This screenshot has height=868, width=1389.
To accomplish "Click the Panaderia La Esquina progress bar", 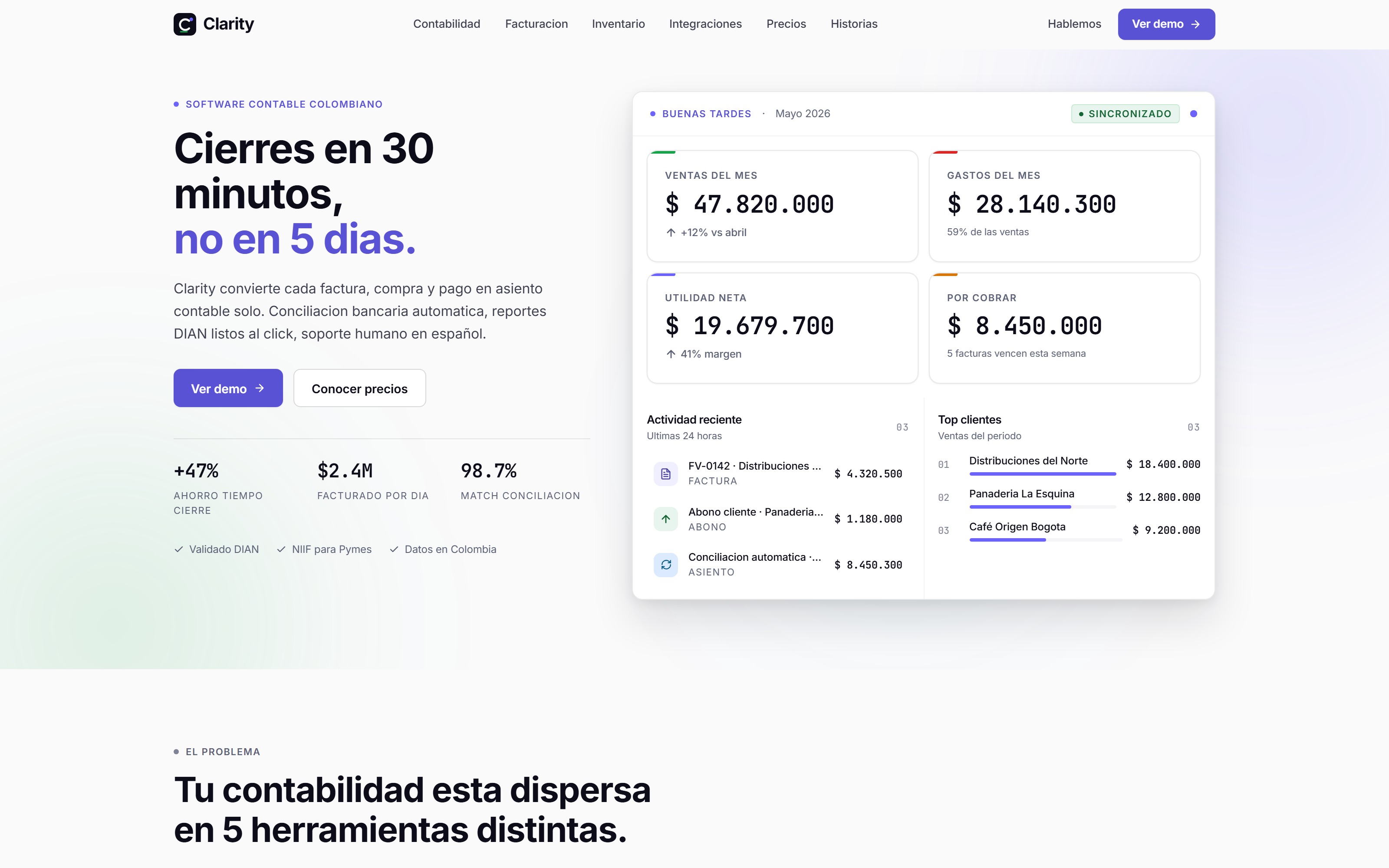I will 1042,507.
